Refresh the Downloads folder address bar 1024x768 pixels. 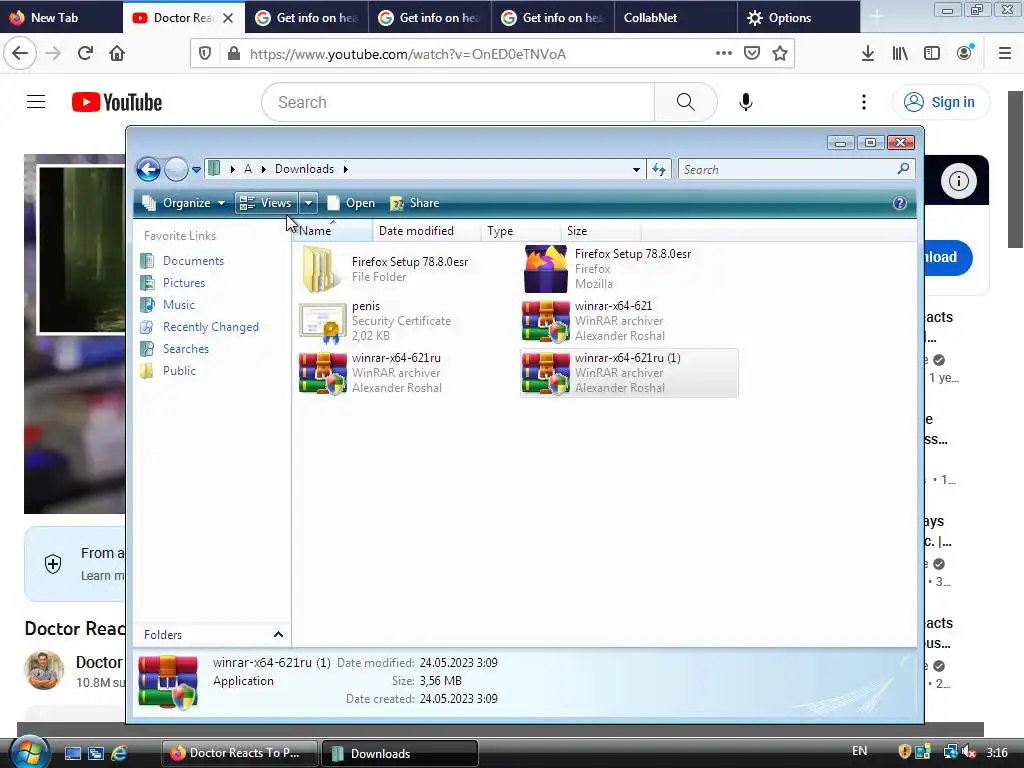point(659,170)
